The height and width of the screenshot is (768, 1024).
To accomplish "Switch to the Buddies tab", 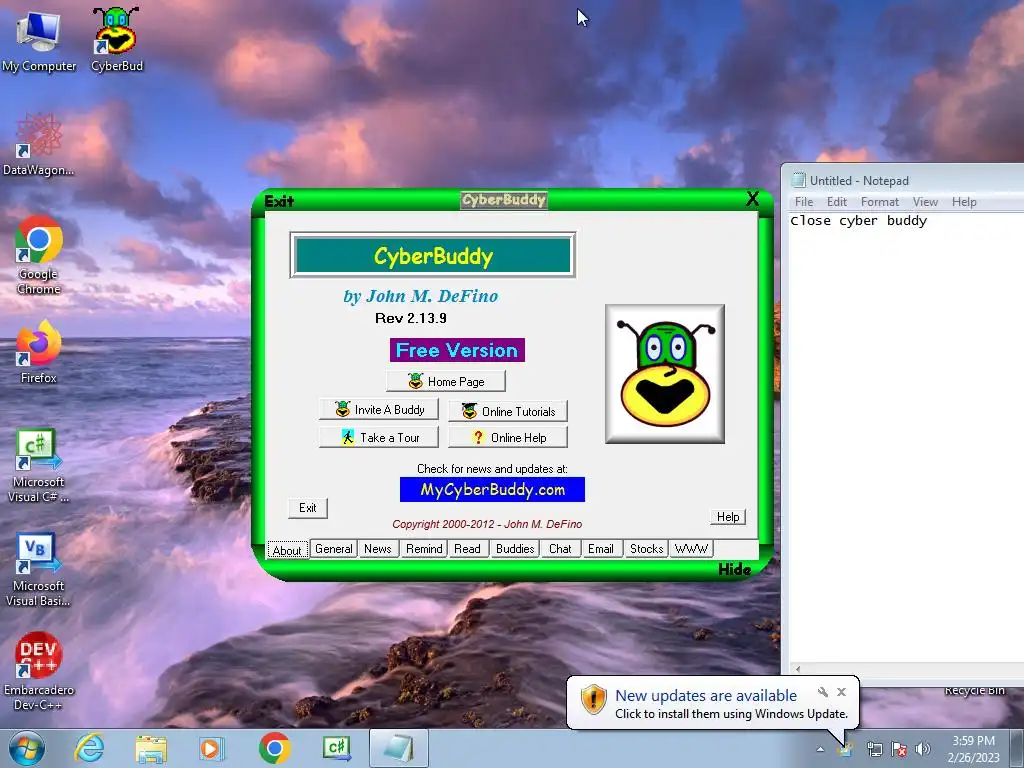I will [x=515, y=549].
